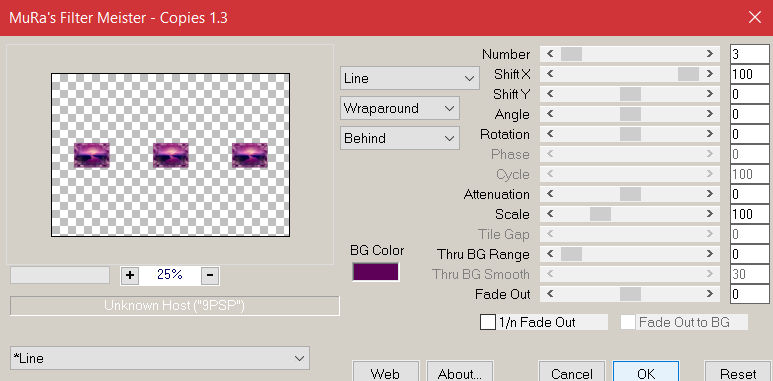Viewport: 773px width, 381px height.
Task: Increase Scale with right arrow
Action: [709, 214]
